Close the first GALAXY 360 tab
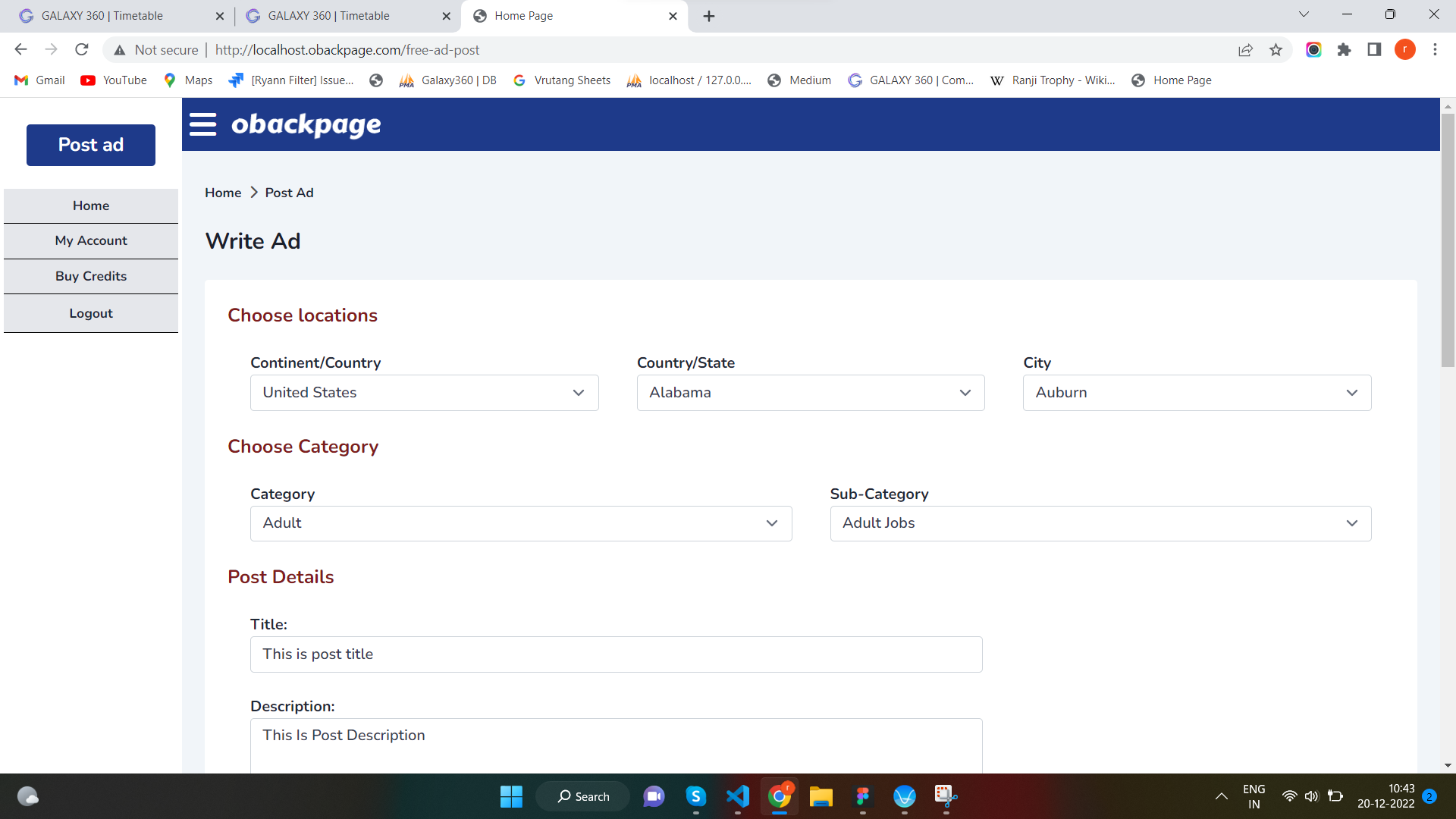The width and height of the screenshot is (1456, 819). pos(219,16)
